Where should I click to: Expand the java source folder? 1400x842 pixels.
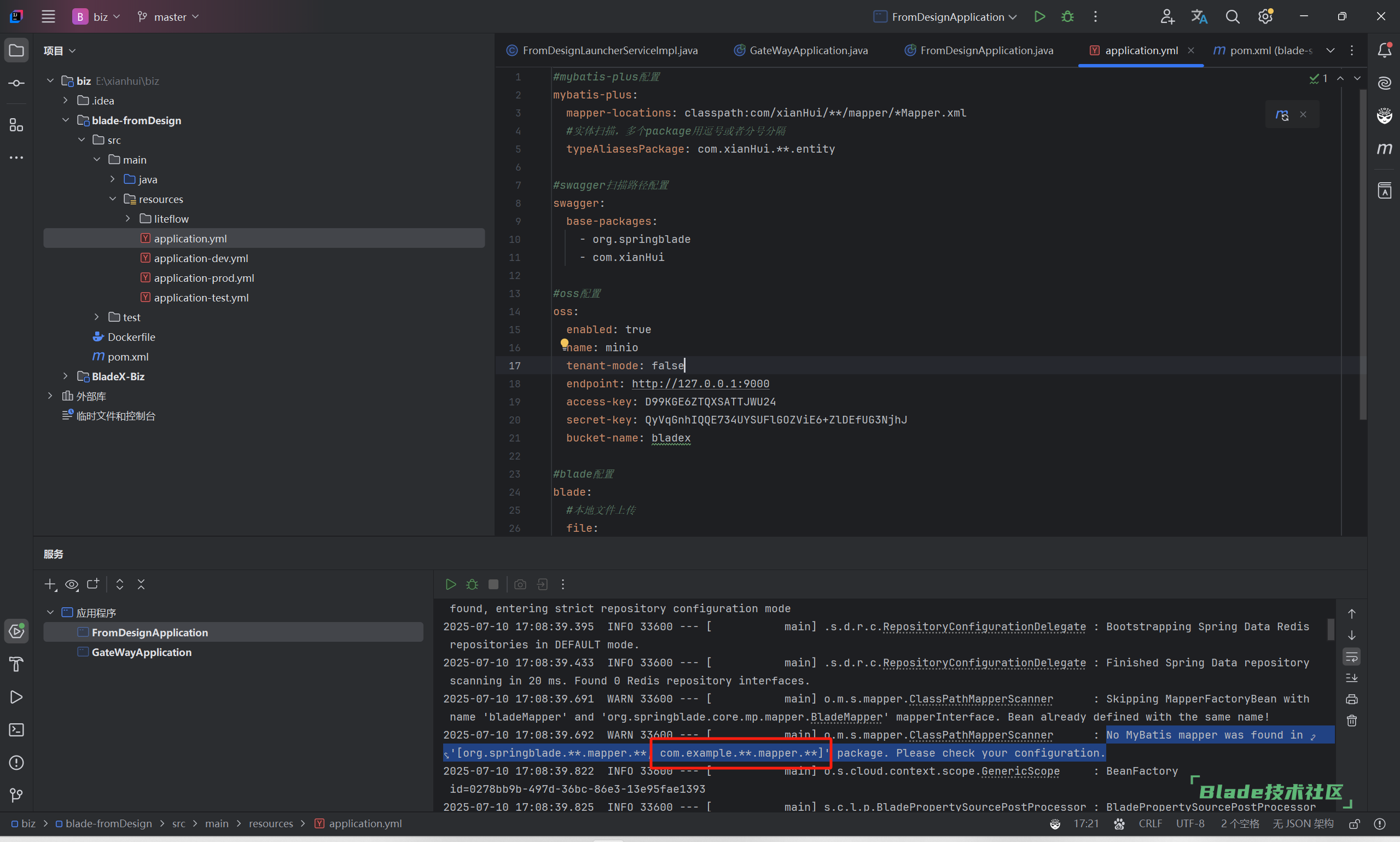click(112, 179)
